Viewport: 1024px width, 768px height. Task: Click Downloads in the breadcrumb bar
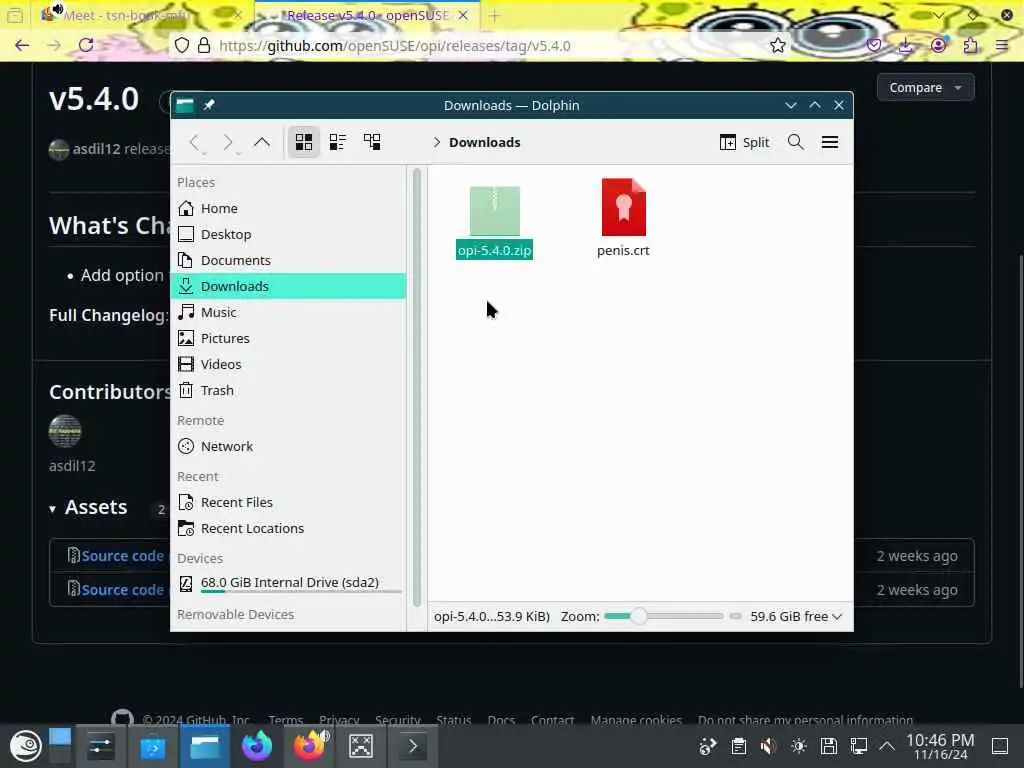pos(485,142)
